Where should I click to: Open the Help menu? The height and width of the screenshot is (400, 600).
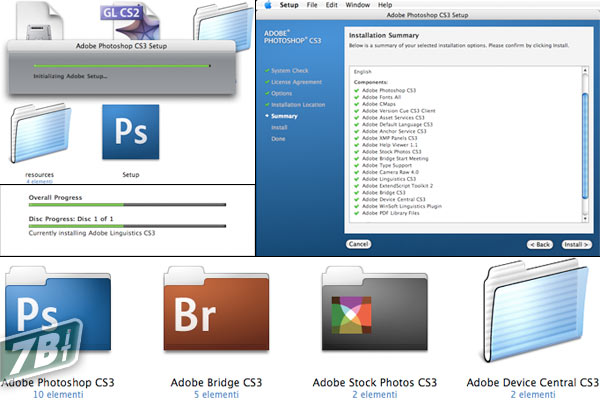point(383,5)
